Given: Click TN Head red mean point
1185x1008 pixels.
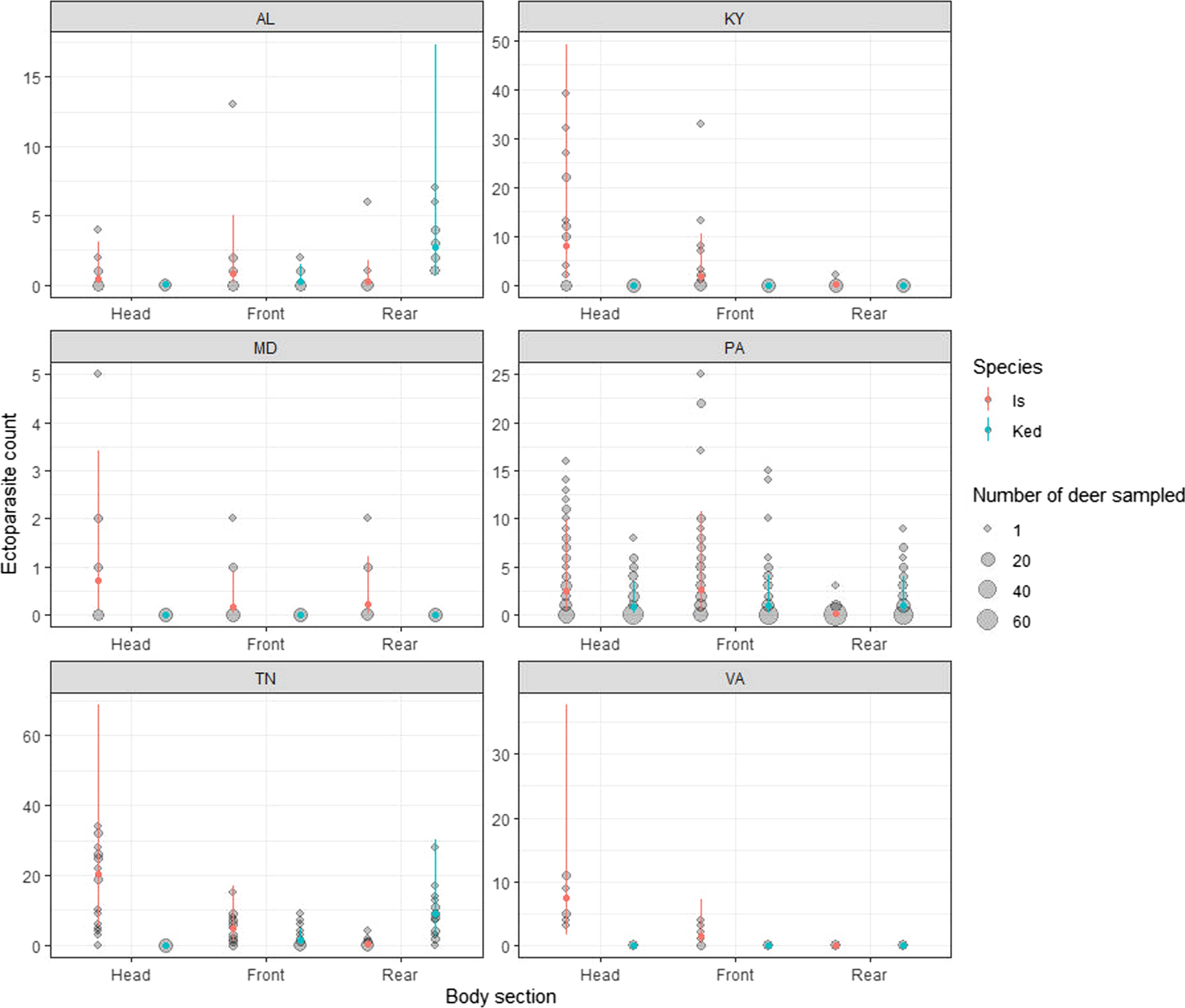Looking at the screenshot, I should click(x=98, y=875).
